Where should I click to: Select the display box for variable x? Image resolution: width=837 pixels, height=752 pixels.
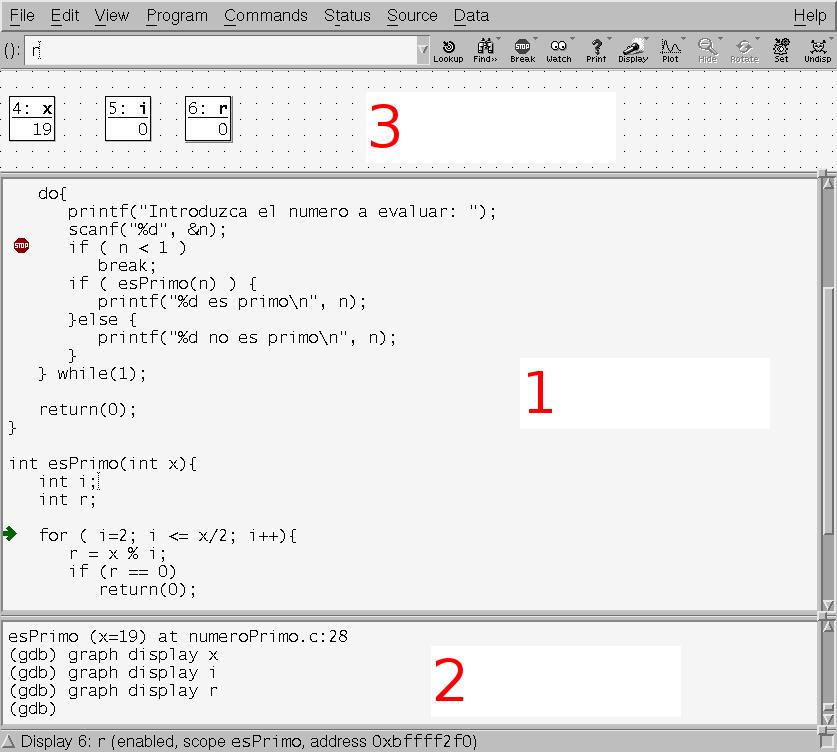click(32, 119)
